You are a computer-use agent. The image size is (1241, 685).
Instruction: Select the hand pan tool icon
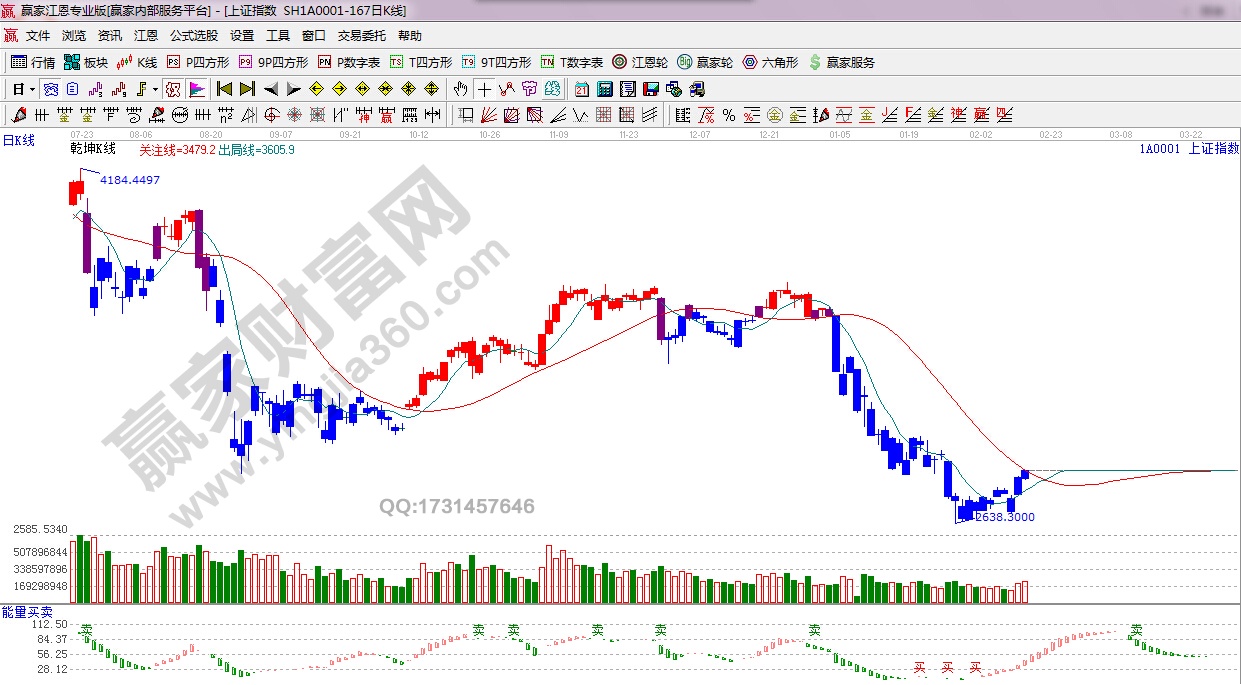point(460,89)
